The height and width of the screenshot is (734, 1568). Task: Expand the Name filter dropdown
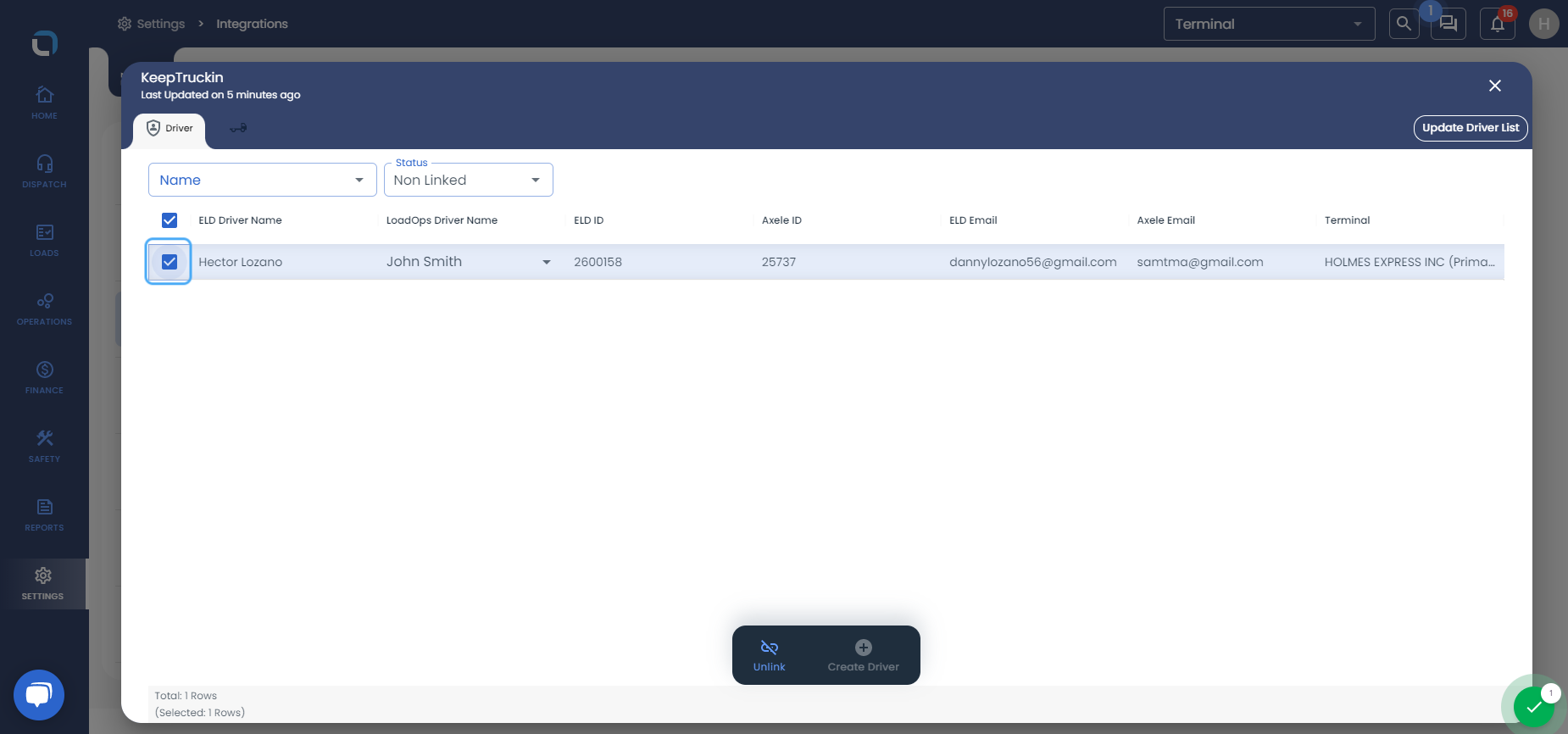[263, 180]
